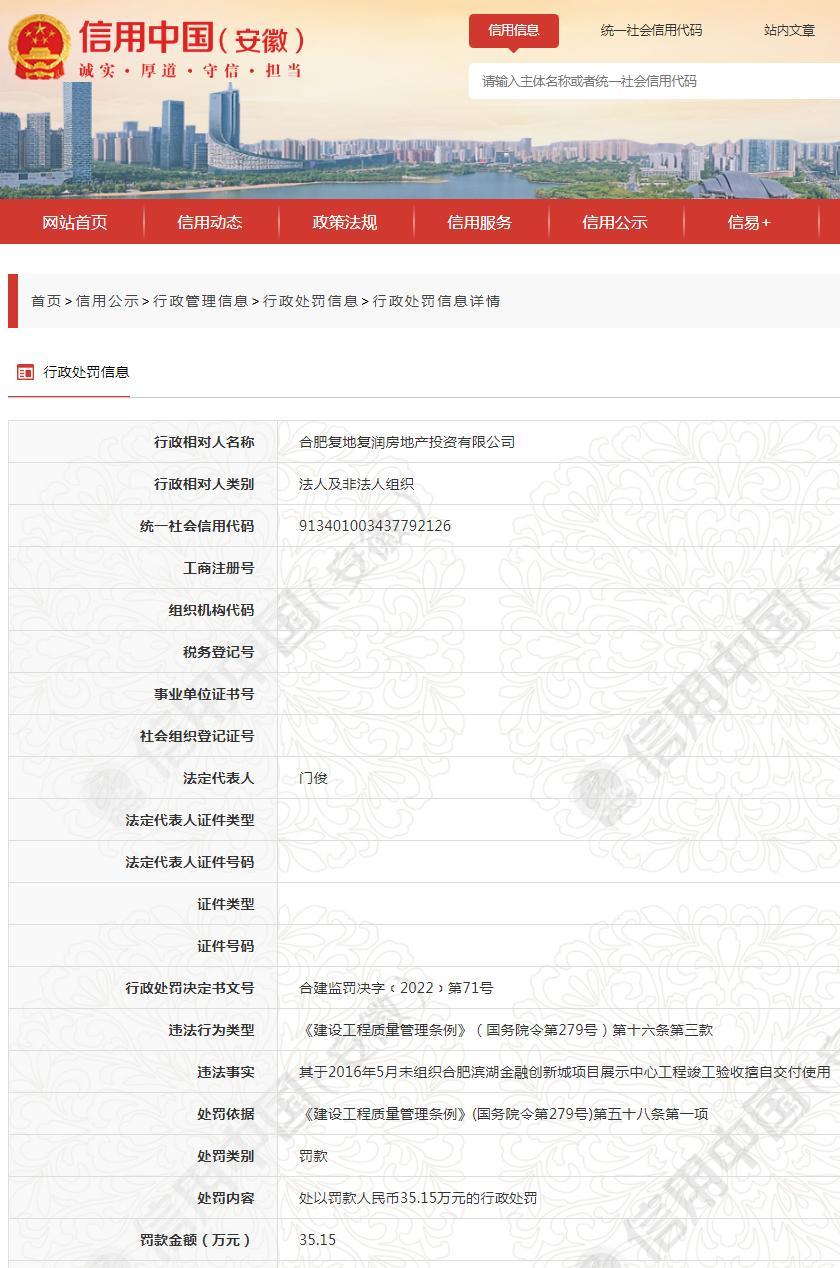Focus the subject name search input field
This screenshot has height=1268, width=840.
pyautogui.click(x=655, y=81)
